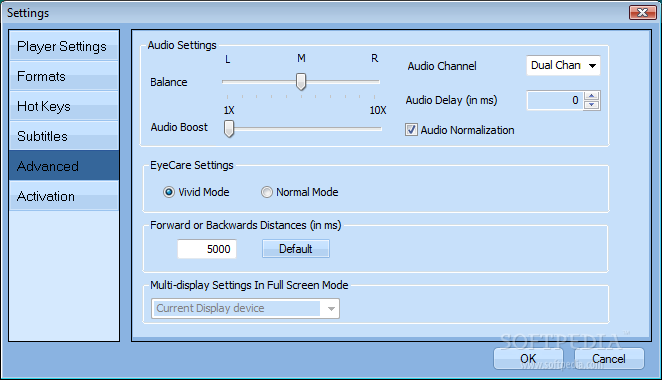Viewport: 662px width, 380px height.
Task: Click the forward/backward distance field
Action: 207,249
